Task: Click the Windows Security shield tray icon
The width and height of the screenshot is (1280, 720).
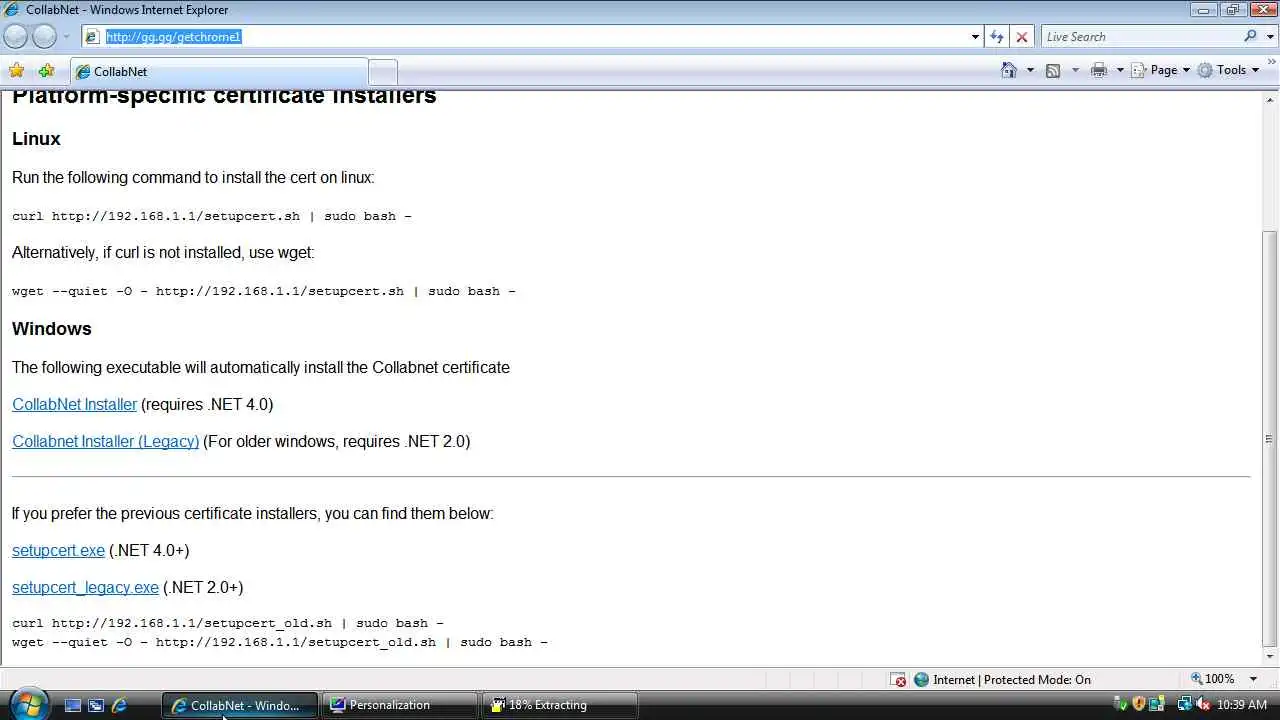Action: [1138, 705]
